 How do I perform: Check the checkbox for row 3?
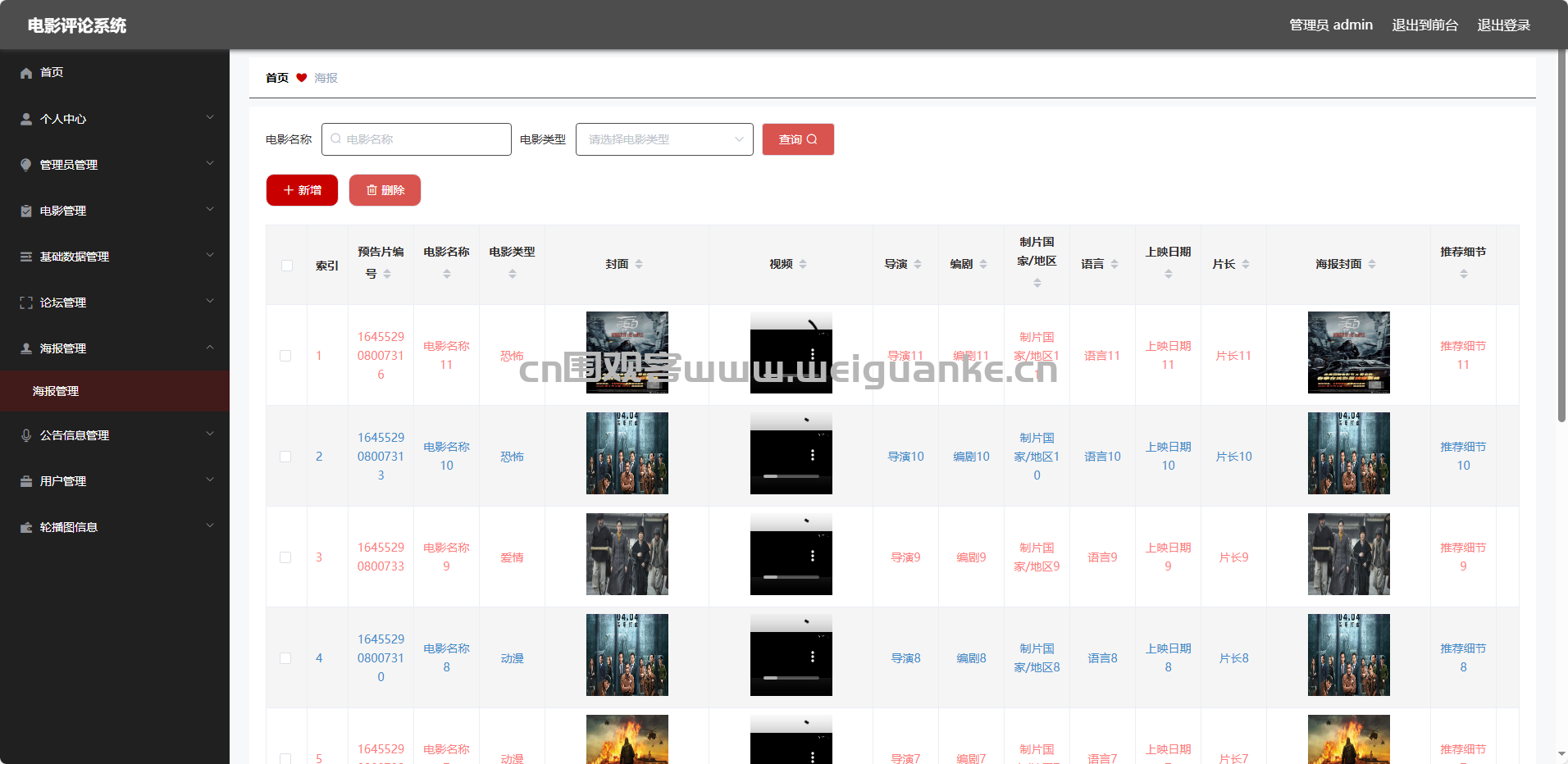285,557
